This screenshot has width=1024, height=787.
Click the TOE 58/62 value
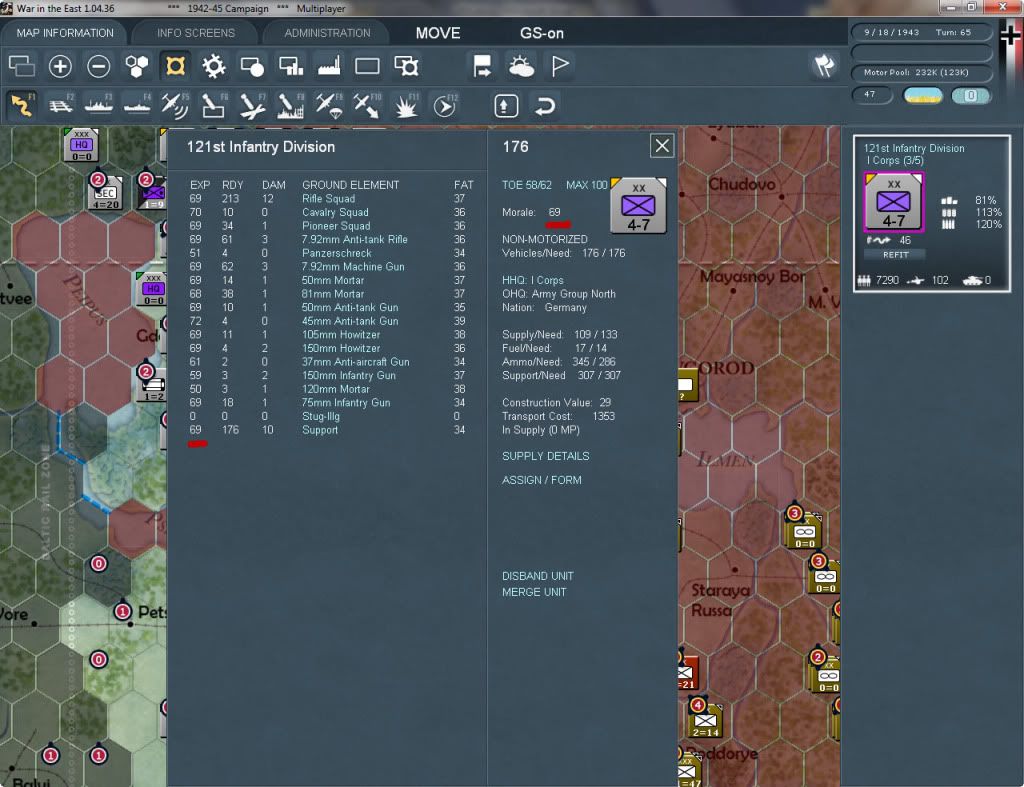point(526,185)
